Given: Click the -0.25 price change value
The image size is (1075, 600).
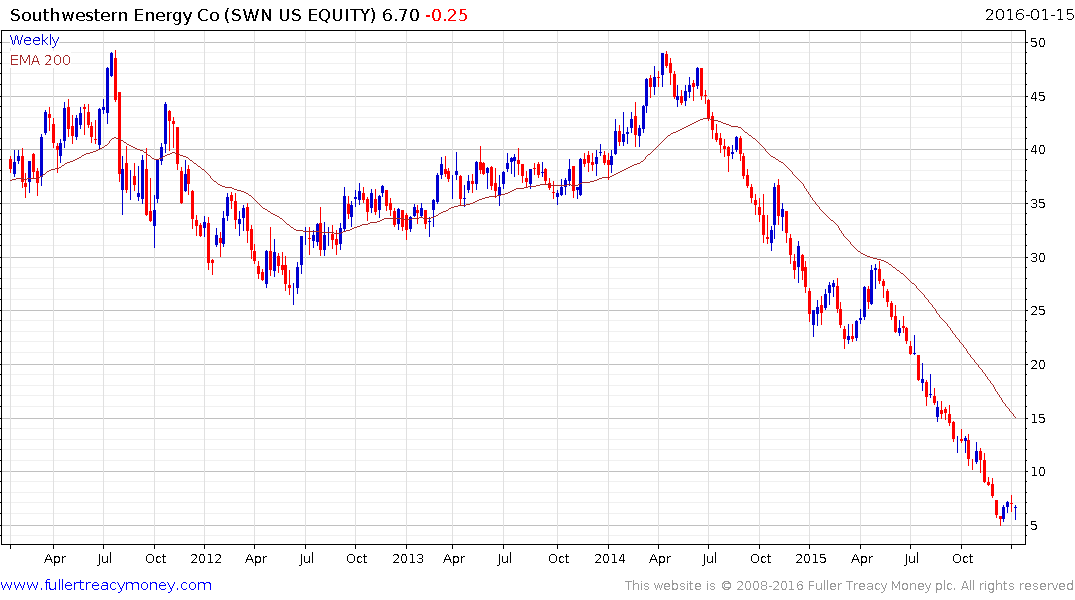Looking at the screenshot, I should 446,15.
